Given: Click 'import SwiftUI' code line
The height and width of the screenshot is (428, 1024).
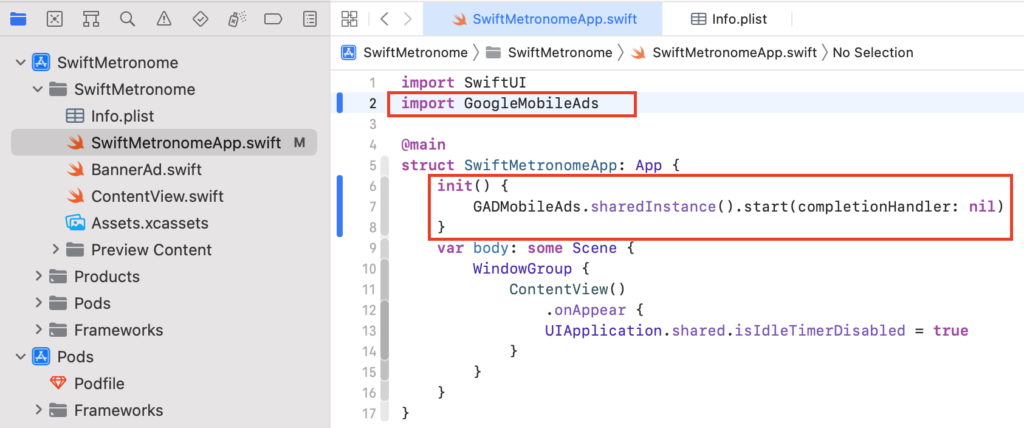Looking at the screenshot, I should pos(464,83).
